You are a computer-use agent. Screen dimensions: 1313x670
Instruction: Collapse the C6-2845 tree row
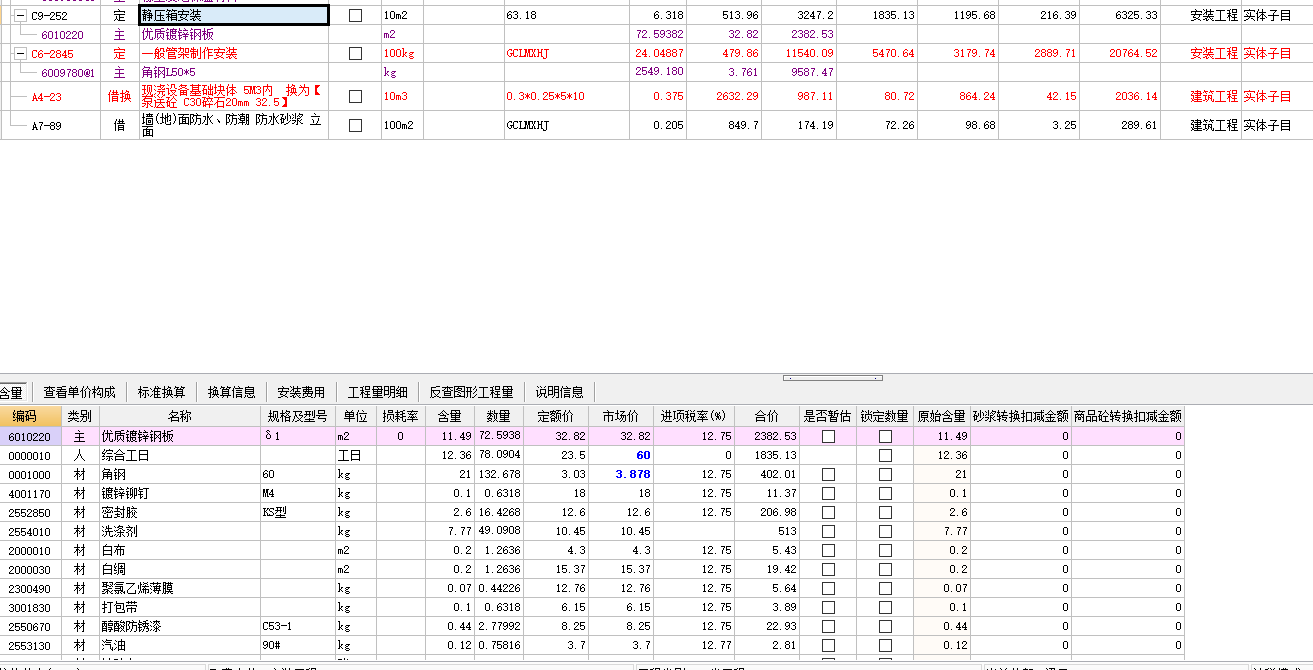pyautogui.click(x=19, y=54)
